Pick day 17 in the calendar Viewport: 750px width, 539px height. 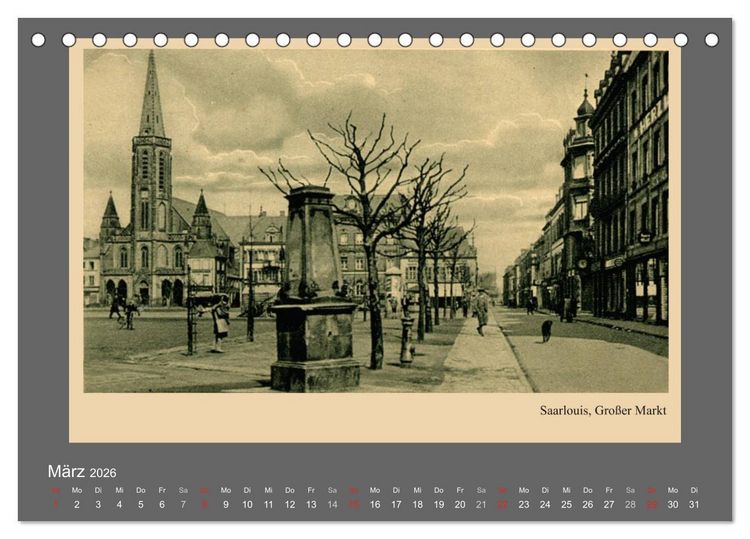(x=397, y=505)
